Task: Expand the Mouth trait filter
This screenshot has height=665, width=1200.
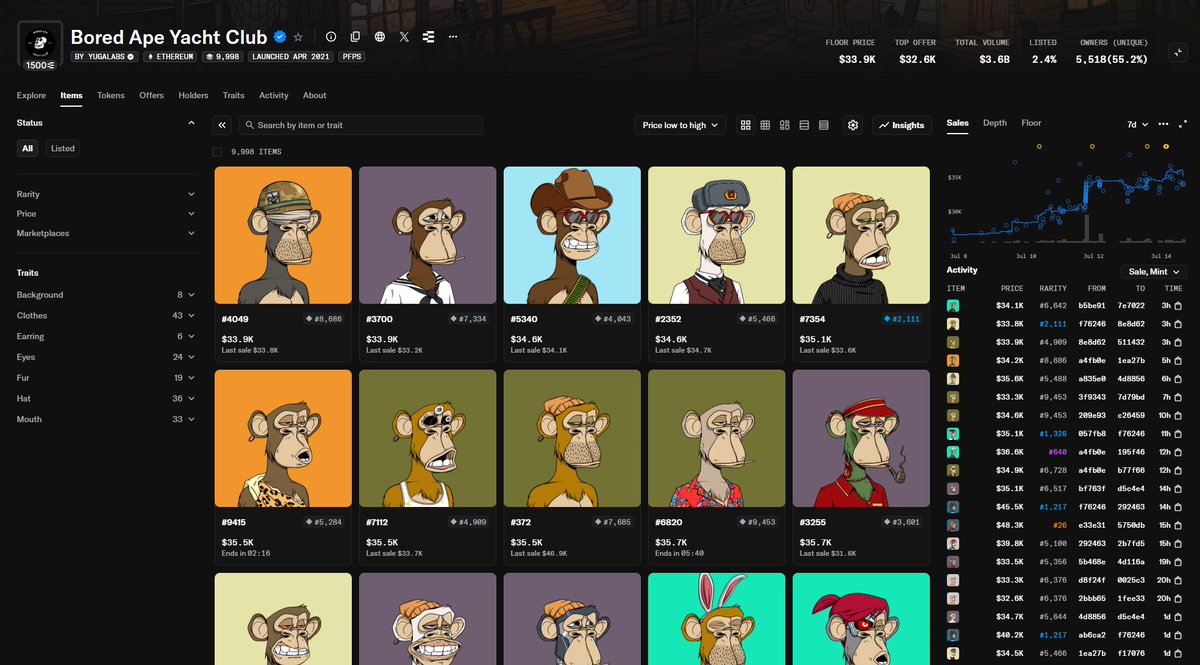Action: (x=106, y=420)
